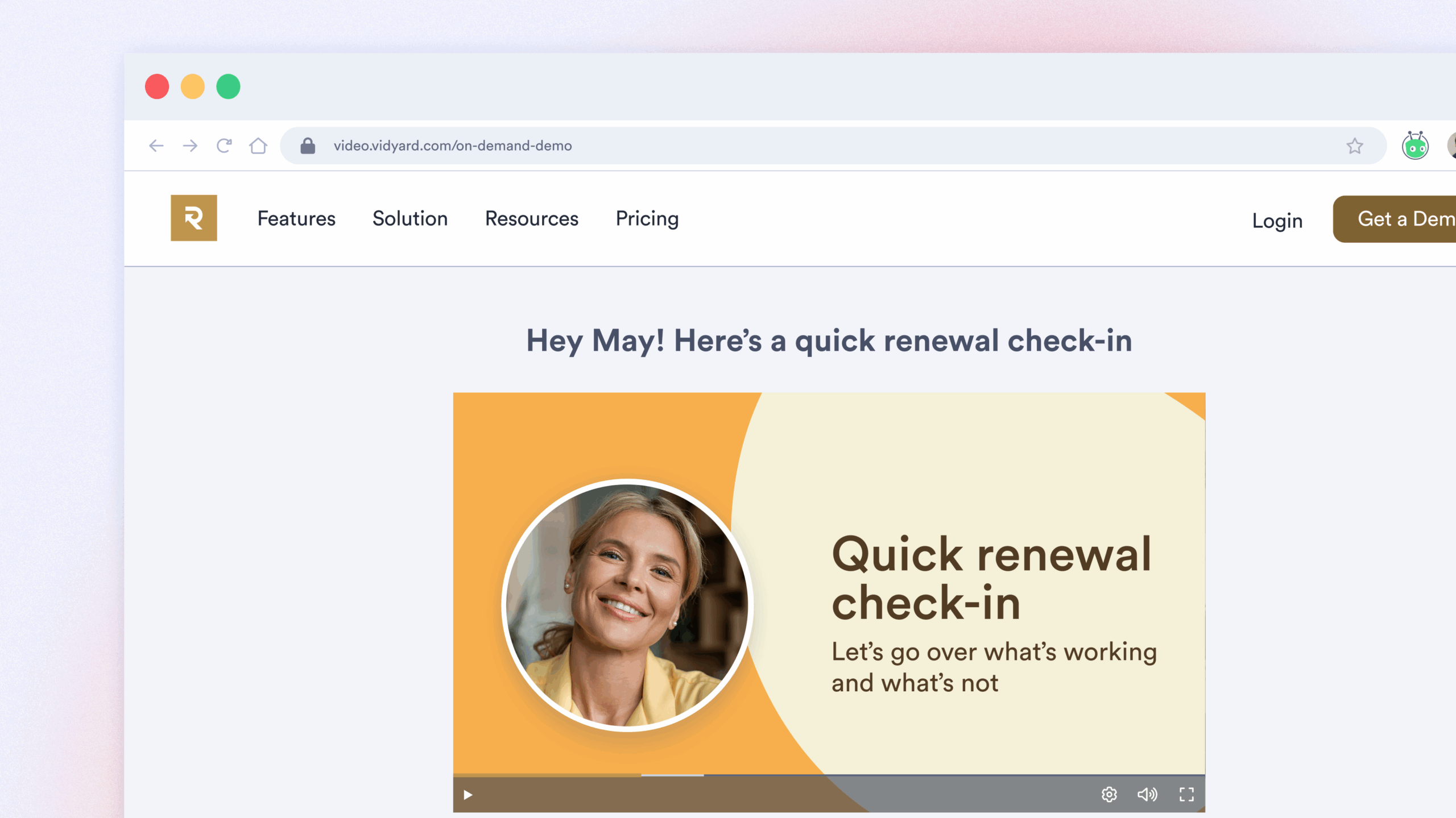Click the browser forward arrow

[x=190, y=146]
